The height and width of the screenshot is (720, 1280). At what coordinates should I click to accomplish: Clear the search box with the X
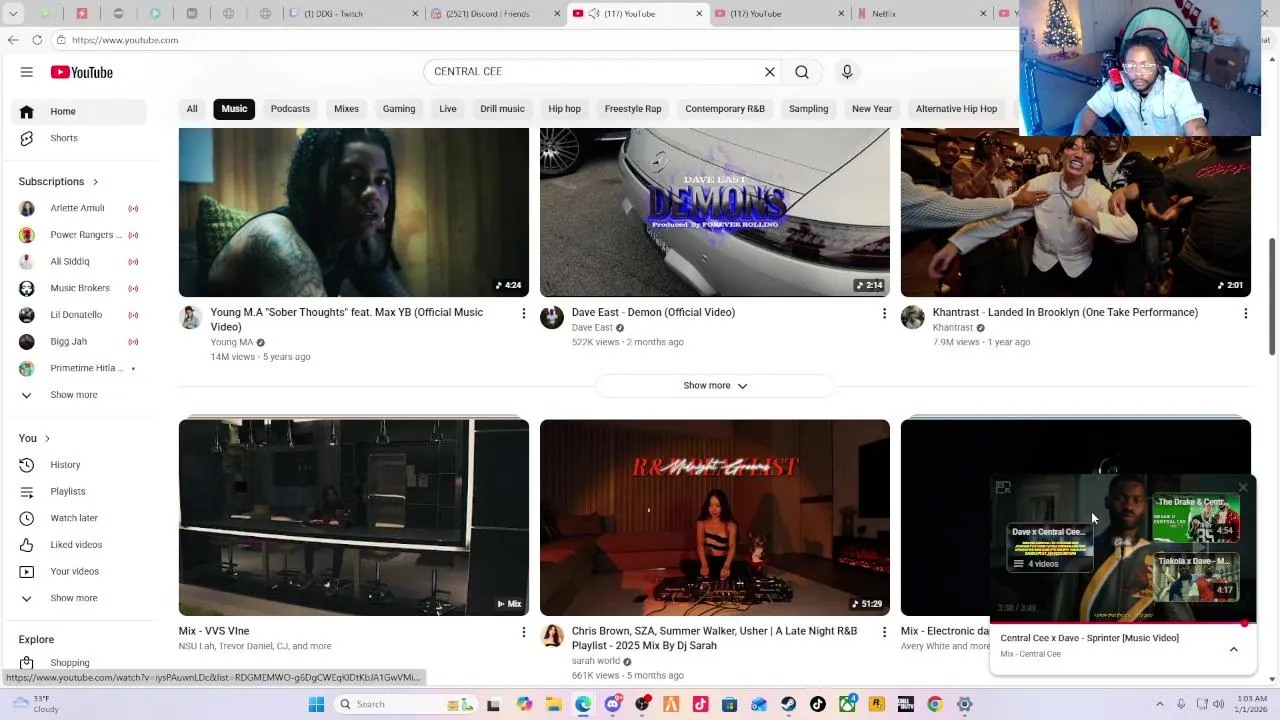770,72
